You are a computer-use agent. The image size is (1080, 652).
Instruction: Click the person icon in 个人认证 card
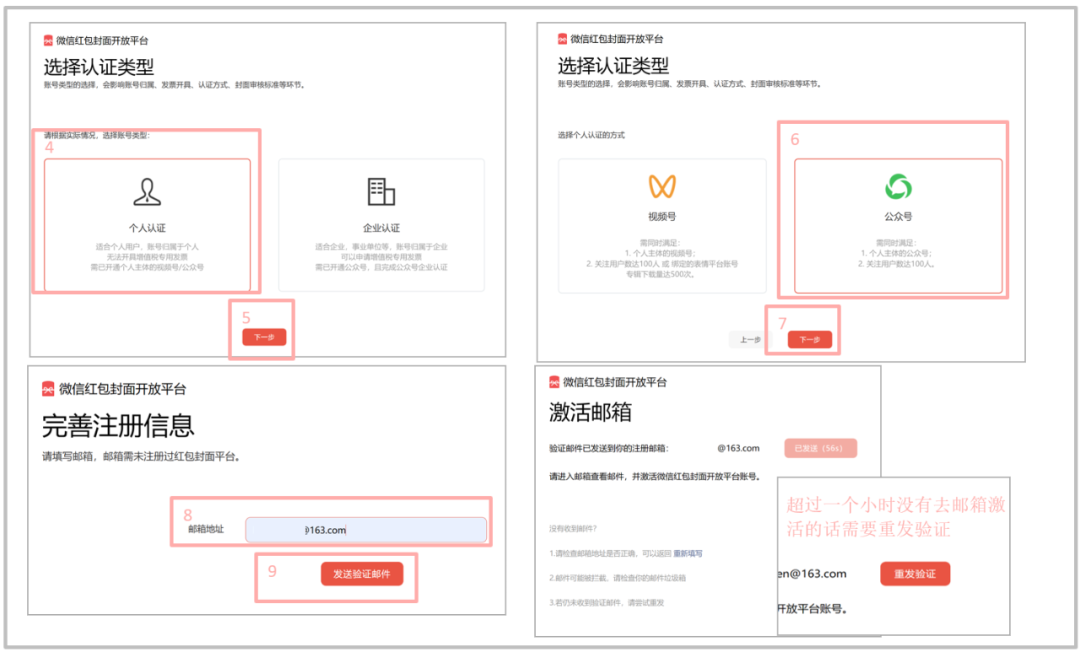pos(147,192)
